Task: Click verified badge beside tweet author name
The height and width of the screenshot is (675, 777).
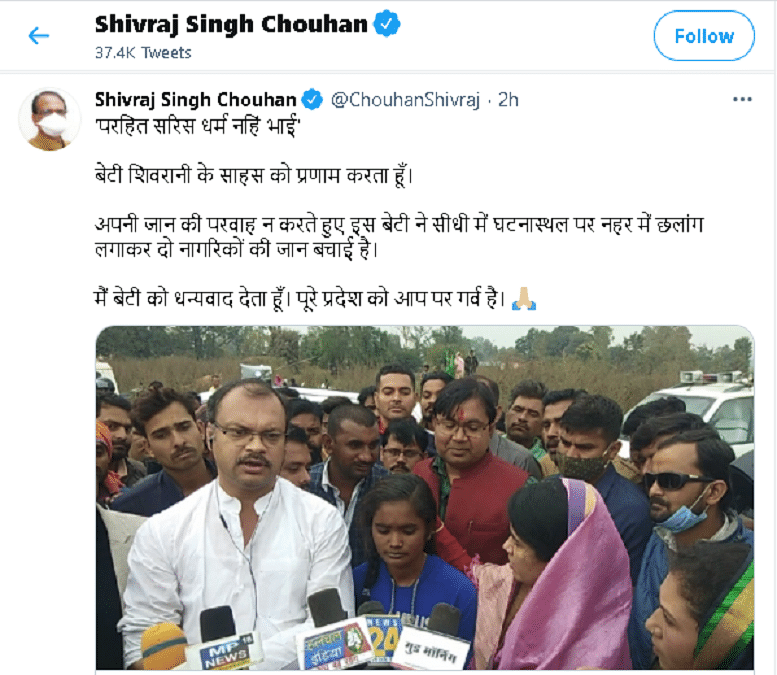Action: 312,100
